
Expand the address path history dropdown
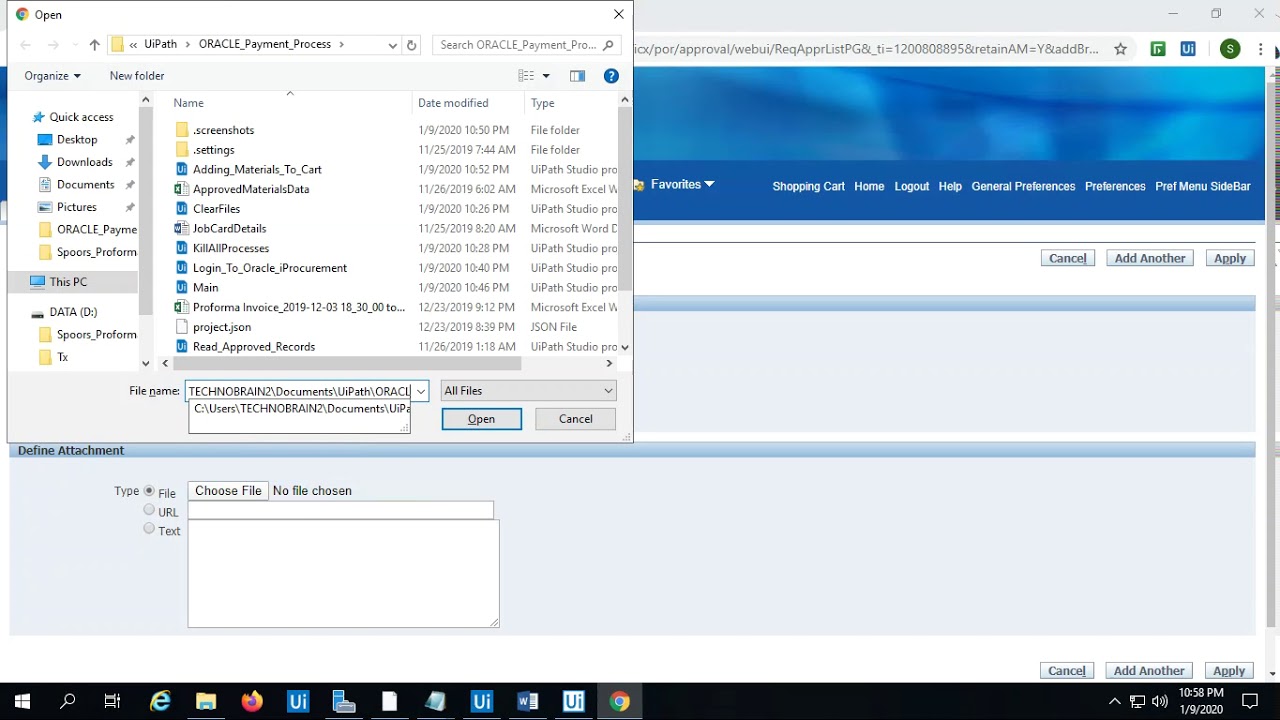pyautogui.click(x=392, y=45)
